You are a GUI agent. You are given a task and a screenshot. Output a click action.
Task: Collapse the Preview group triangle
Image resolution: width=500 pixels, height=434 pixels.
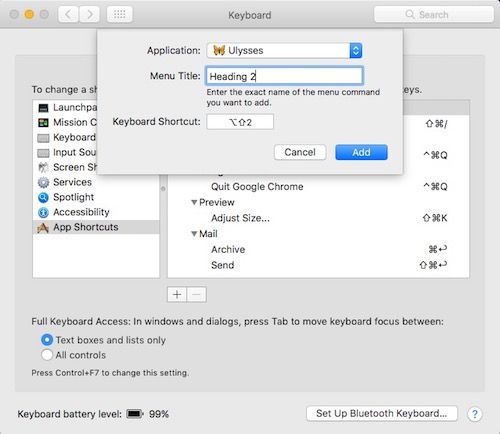(x=194, y=202)
